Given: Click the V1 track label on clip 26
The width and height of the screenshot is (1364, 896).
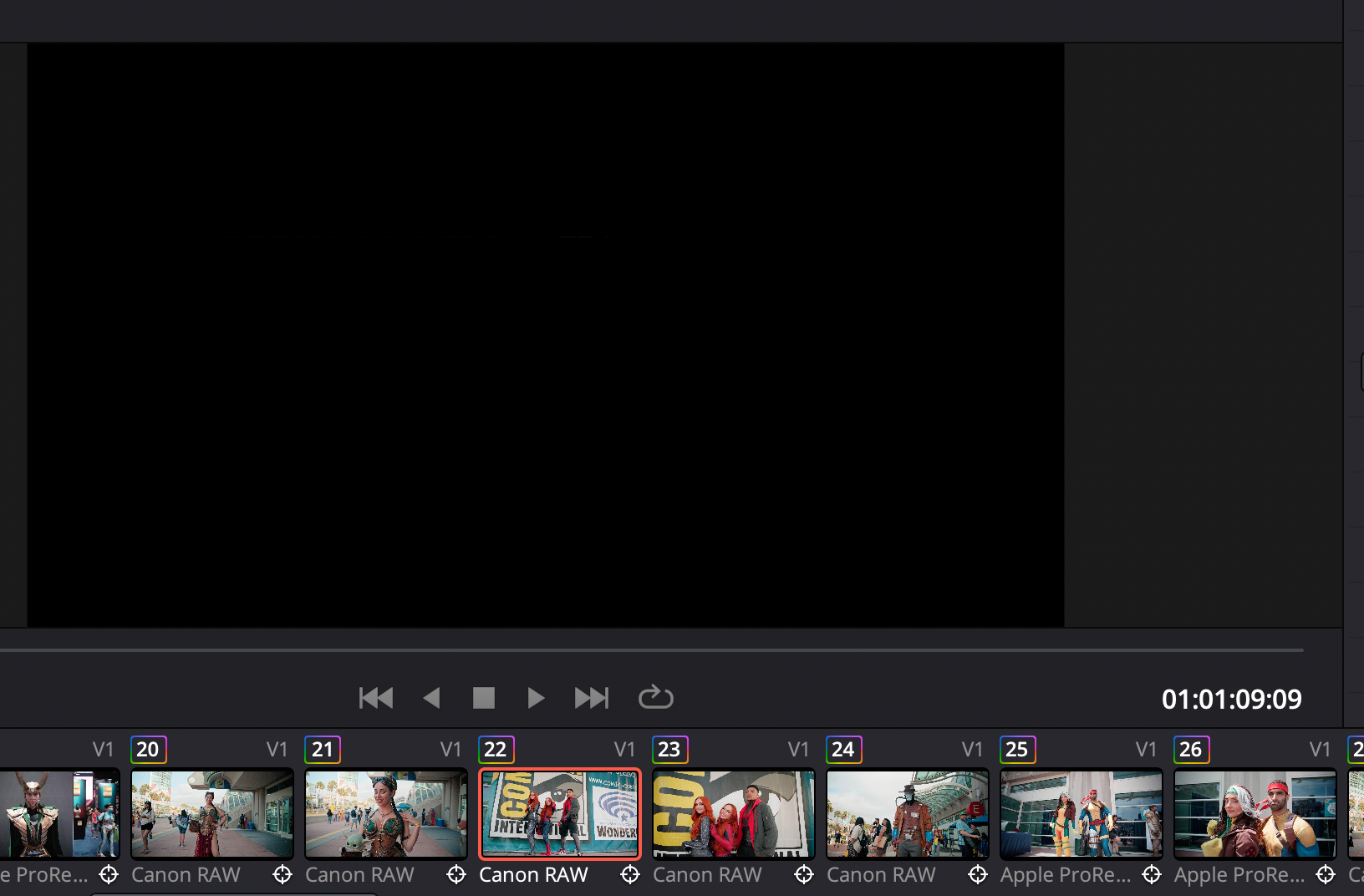Looking at the screenshot, I should coord(1320,750).
